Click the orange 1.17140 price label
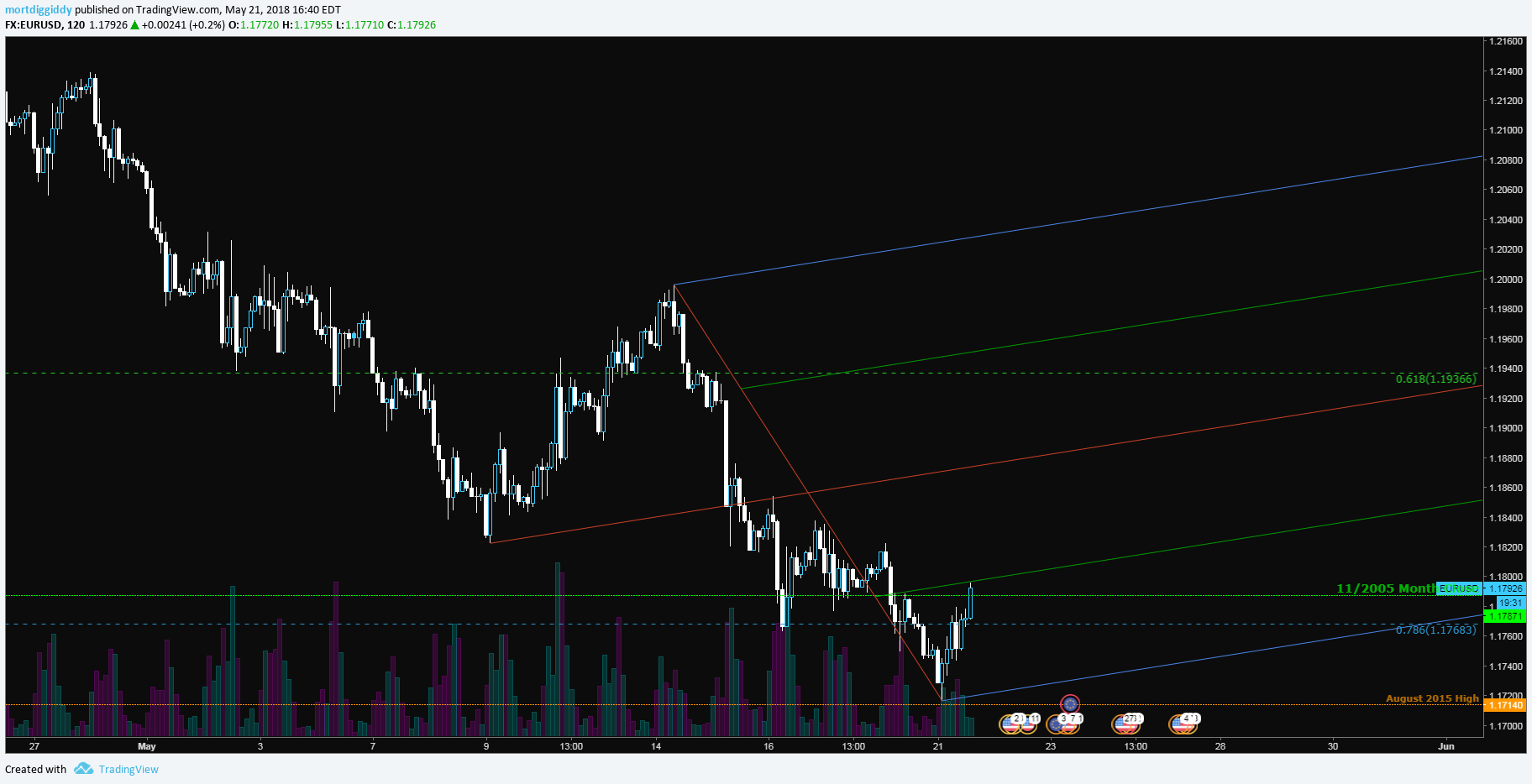Screen dimensions: 1532x784 click(x=1505, y=705)
